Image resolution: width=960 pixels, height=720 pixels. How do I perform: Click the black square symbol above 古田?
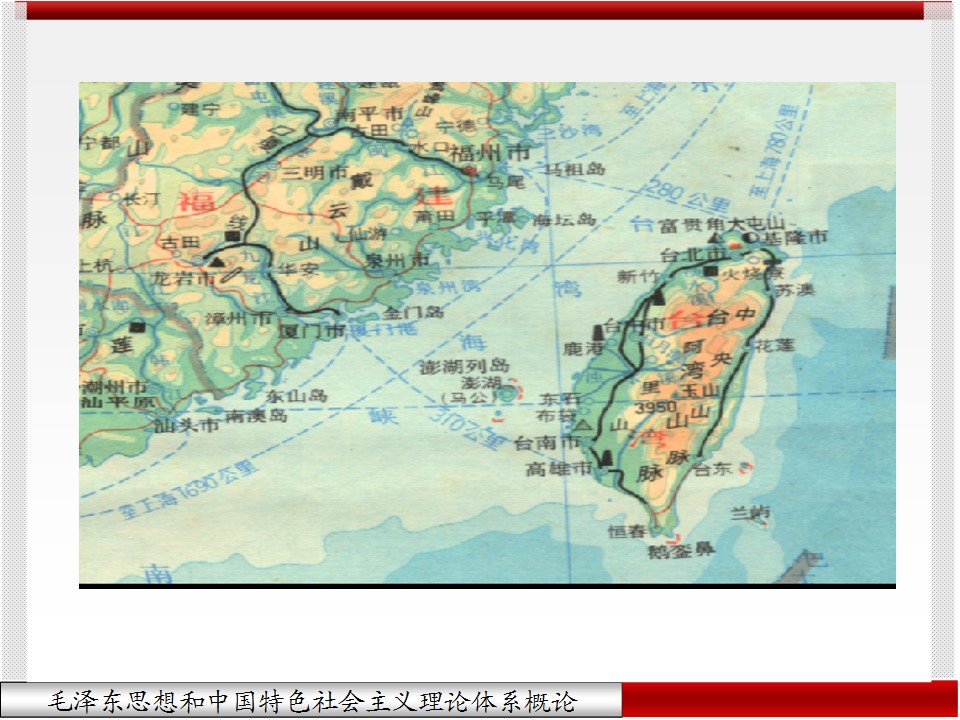pos(232,236)
